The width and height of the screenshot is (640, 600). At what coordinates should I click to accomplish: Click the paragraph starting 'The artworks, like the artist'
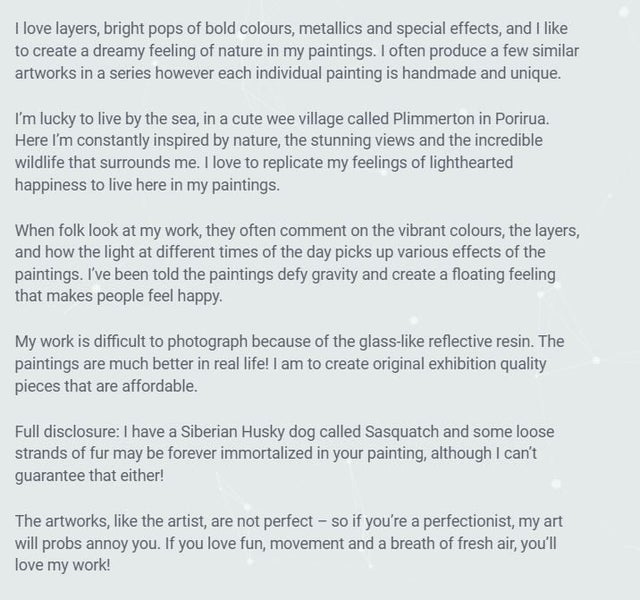(289, 543)
